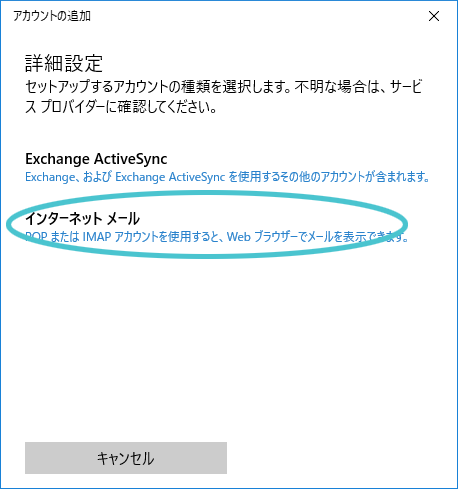The image size is (458, 489).
Task: Click the word IMAP in the description
Action: click(97, 237)
